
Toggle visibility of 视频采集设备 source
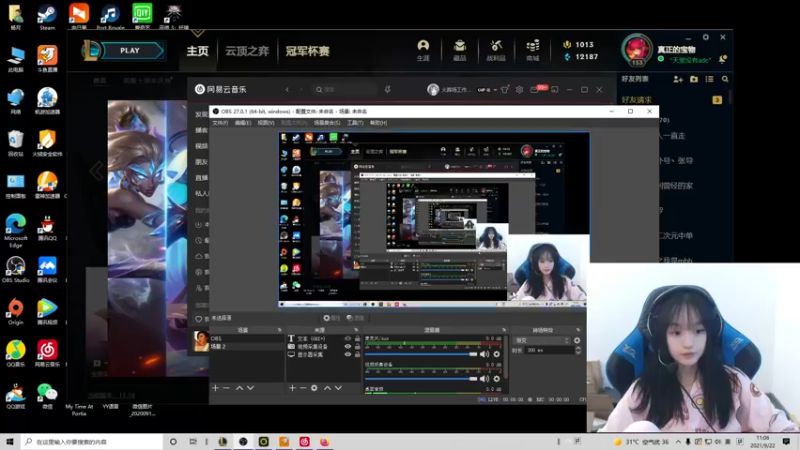tap(348, 346)
